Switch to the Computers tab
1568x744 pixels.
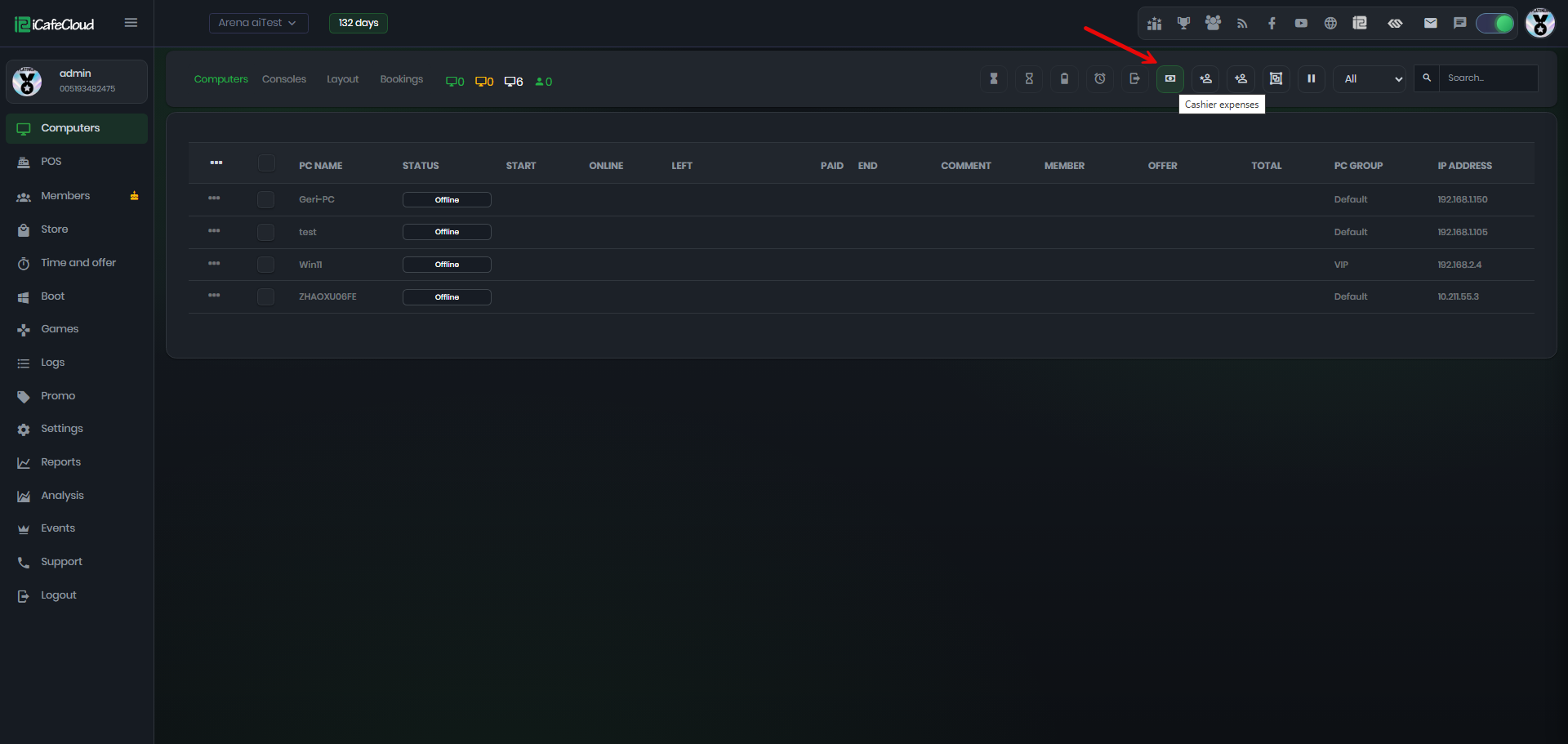click(x=220, y=79)
